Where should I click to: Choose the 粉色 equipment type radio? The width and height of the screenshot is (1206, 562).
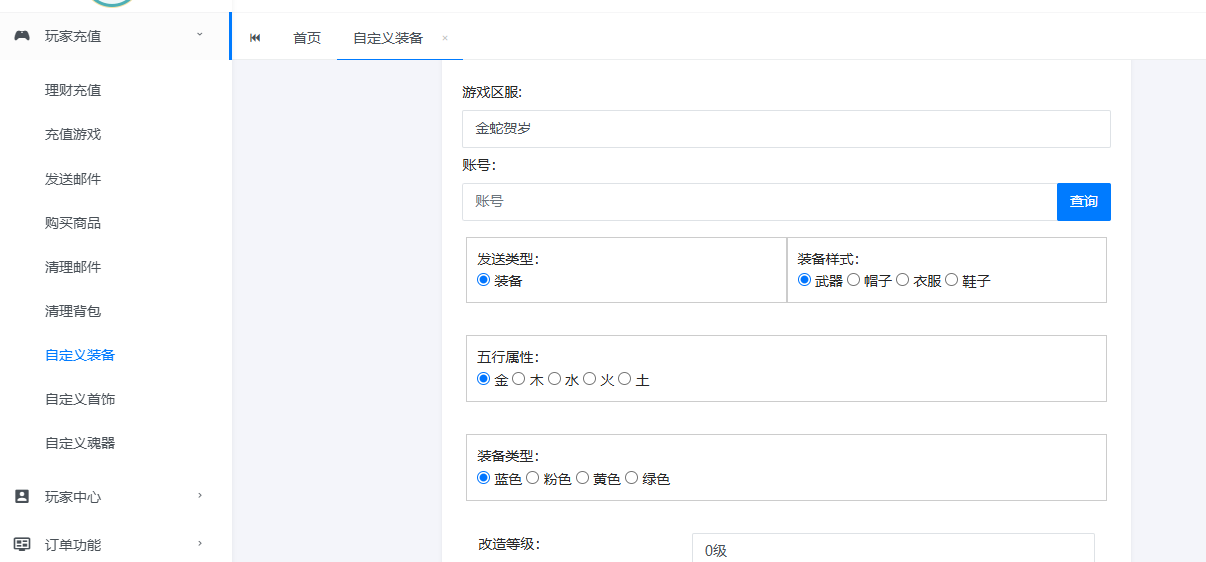tap(532, 478)
